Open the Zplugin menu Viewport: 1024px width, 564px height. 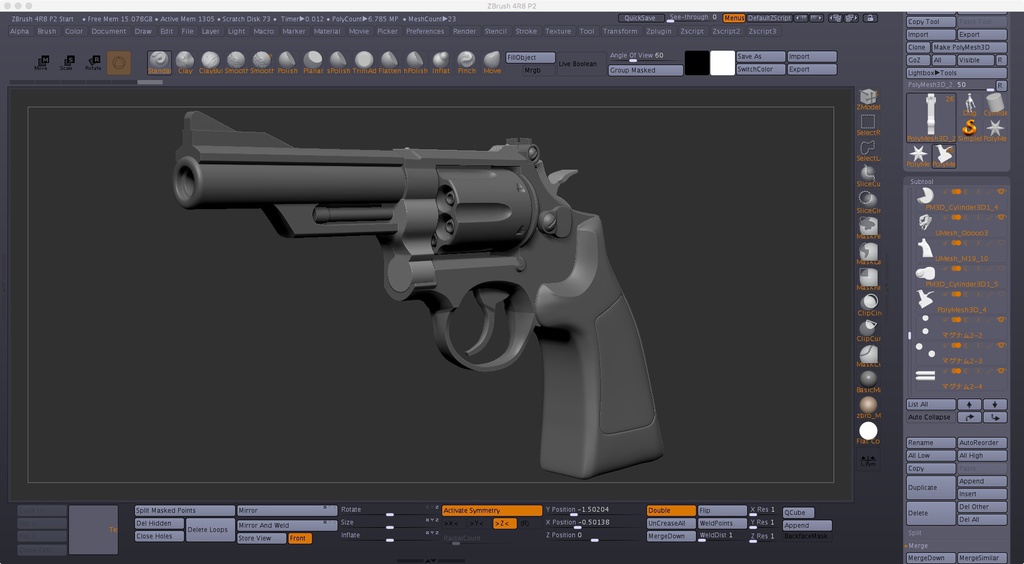659,31
